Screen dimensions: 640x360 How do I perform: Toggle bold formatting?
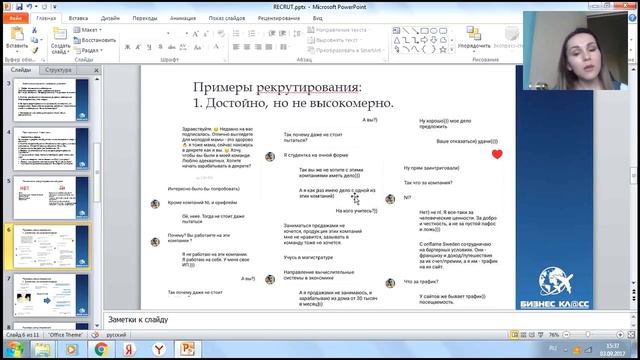coord(127,47)
